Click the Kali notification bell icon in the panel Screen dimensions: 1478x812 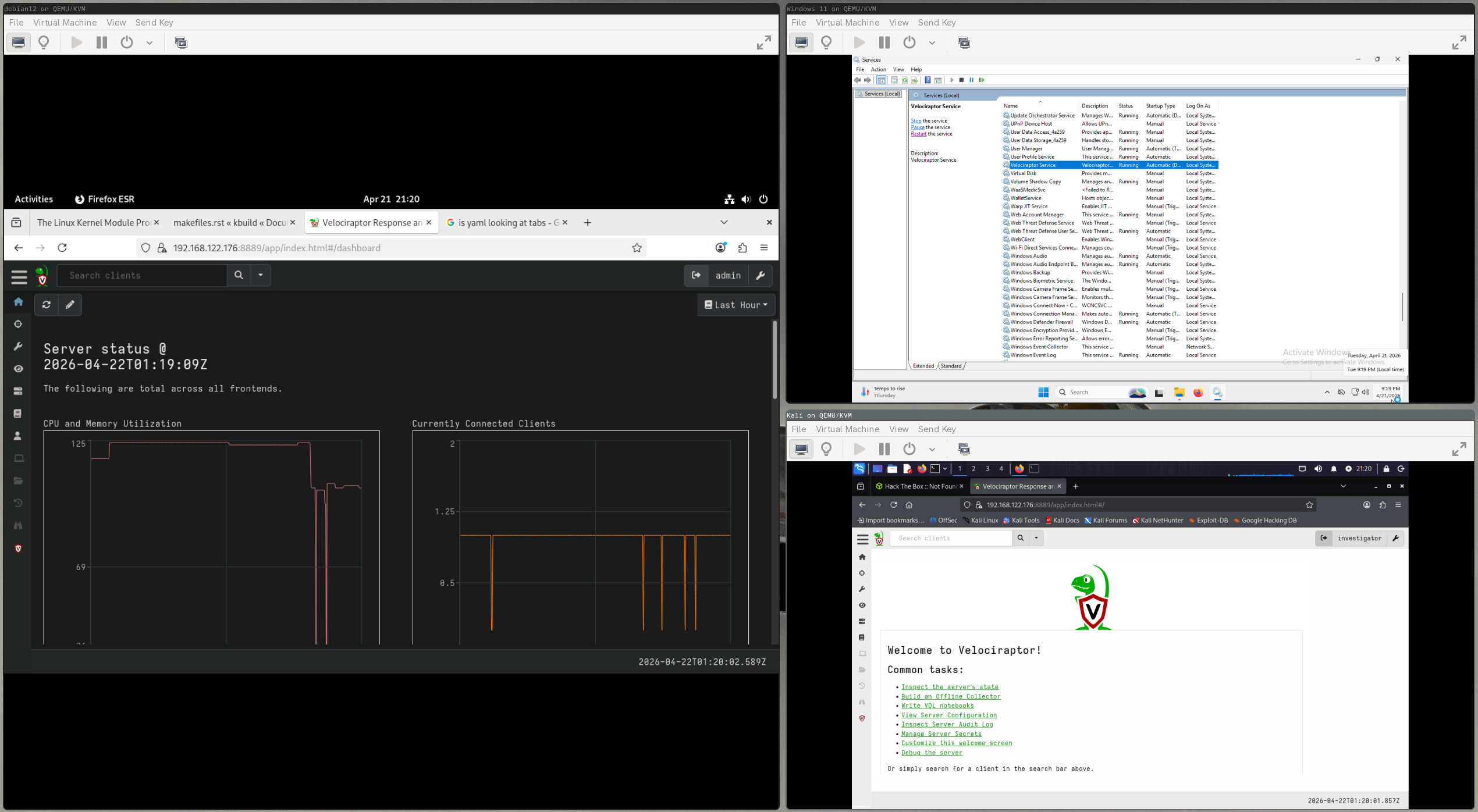point(1334,469)
